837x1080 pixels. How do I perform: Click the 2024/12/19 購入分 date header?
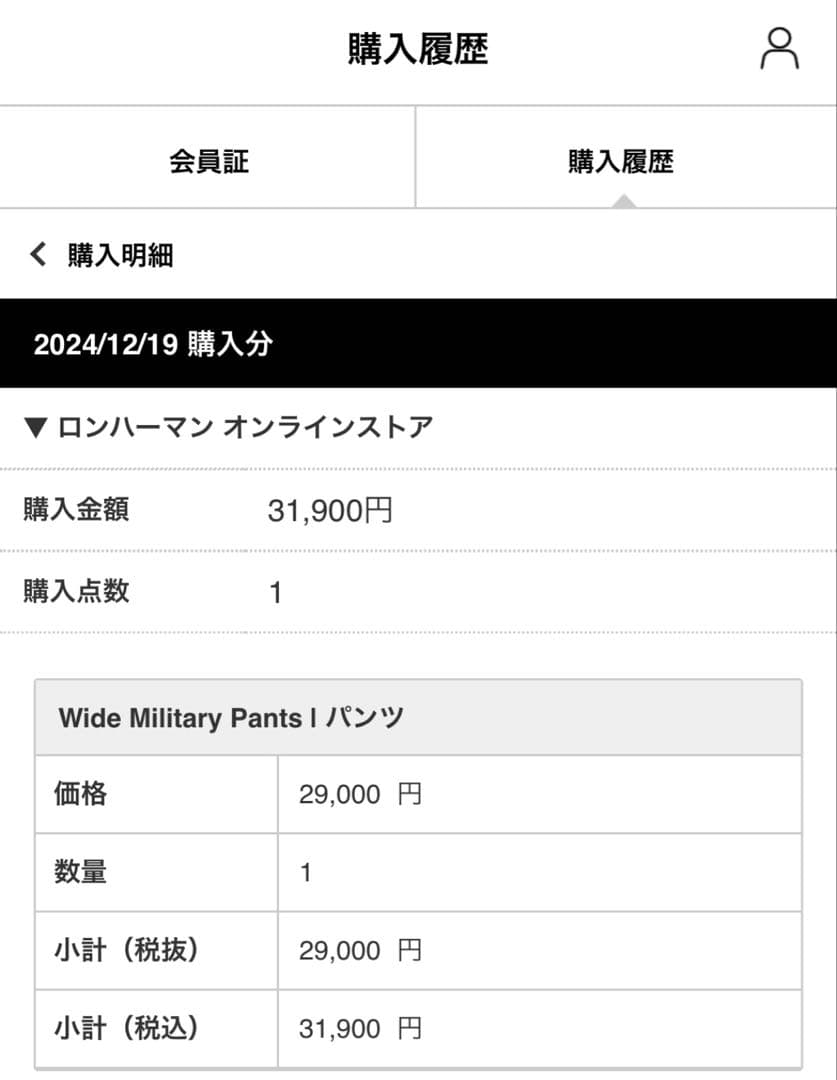point(153,345)
